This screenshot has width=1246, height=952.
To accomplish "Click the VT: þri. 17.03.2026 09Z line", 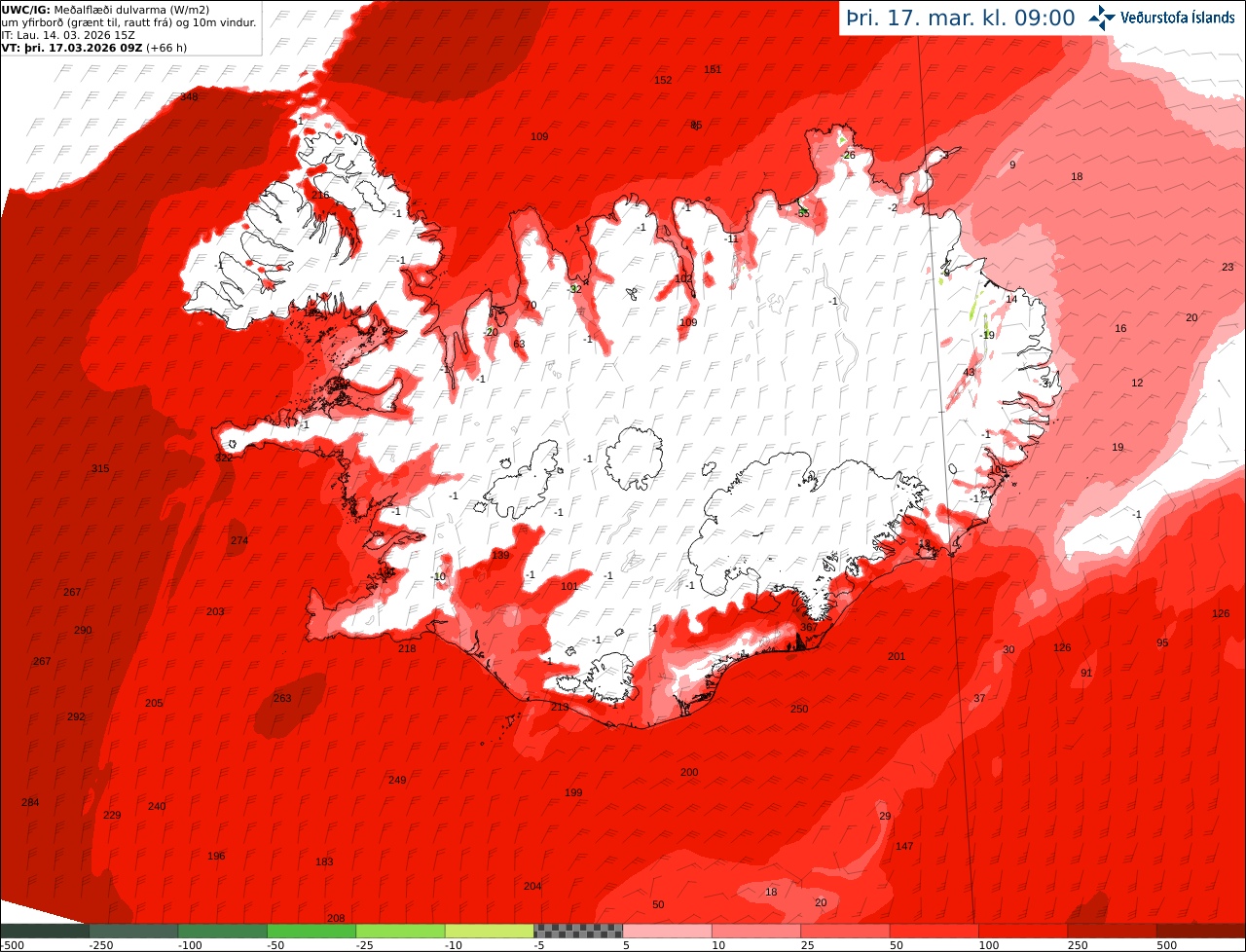I will pyautogui.click(x=94, y=48).
